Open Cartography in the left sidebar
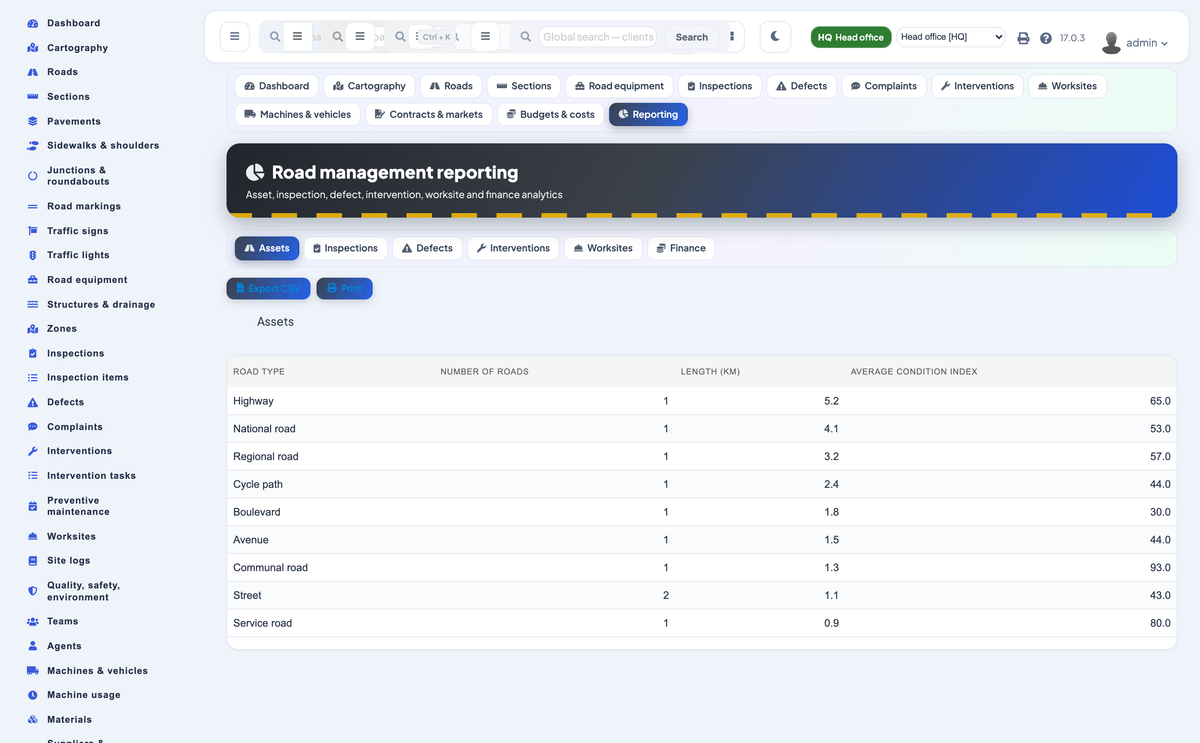 (77, 48)
